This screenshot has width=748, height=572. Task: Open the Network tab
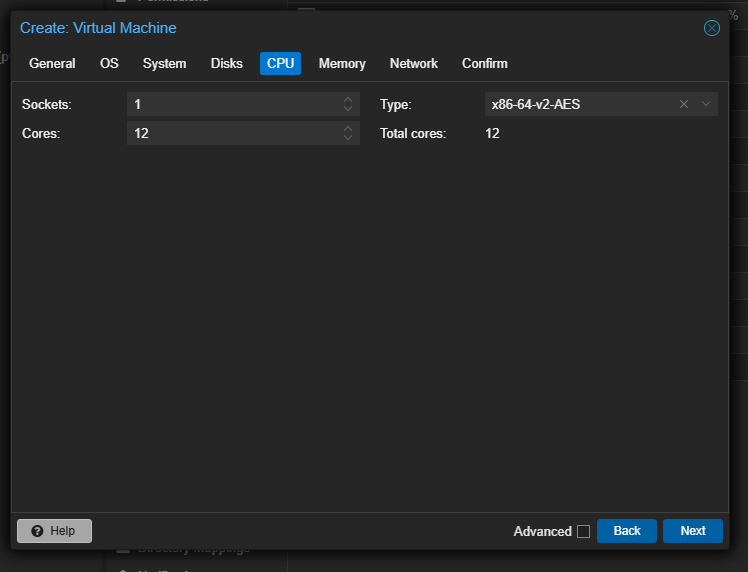point(414,63)
